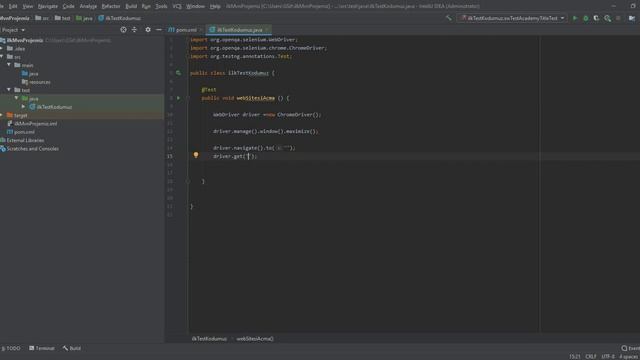
Task: Click the rightmost icon in top toolbar
Action: [x=632, y=18]
